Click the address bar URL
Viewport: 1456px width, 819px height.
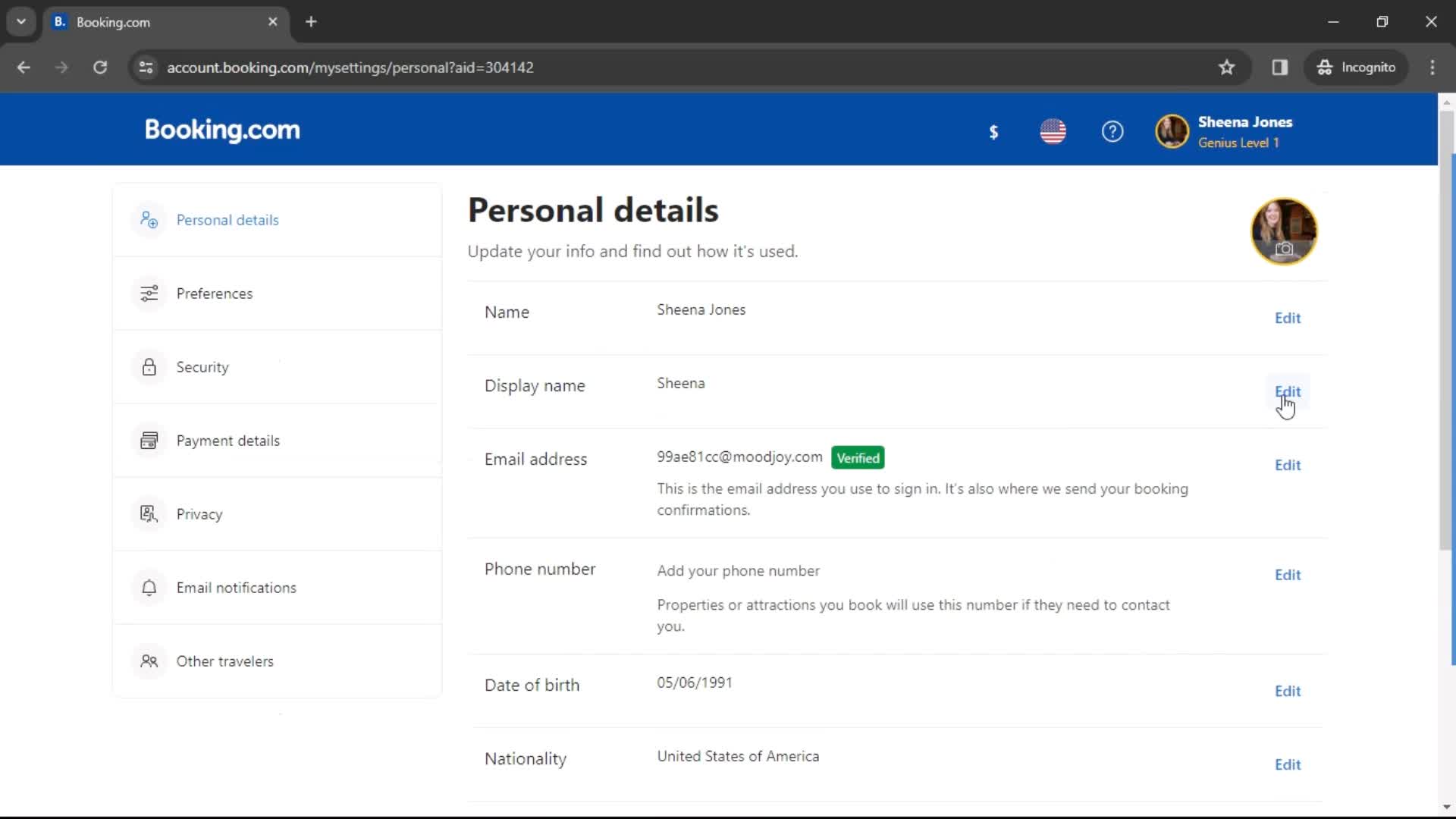click(350, 67)
